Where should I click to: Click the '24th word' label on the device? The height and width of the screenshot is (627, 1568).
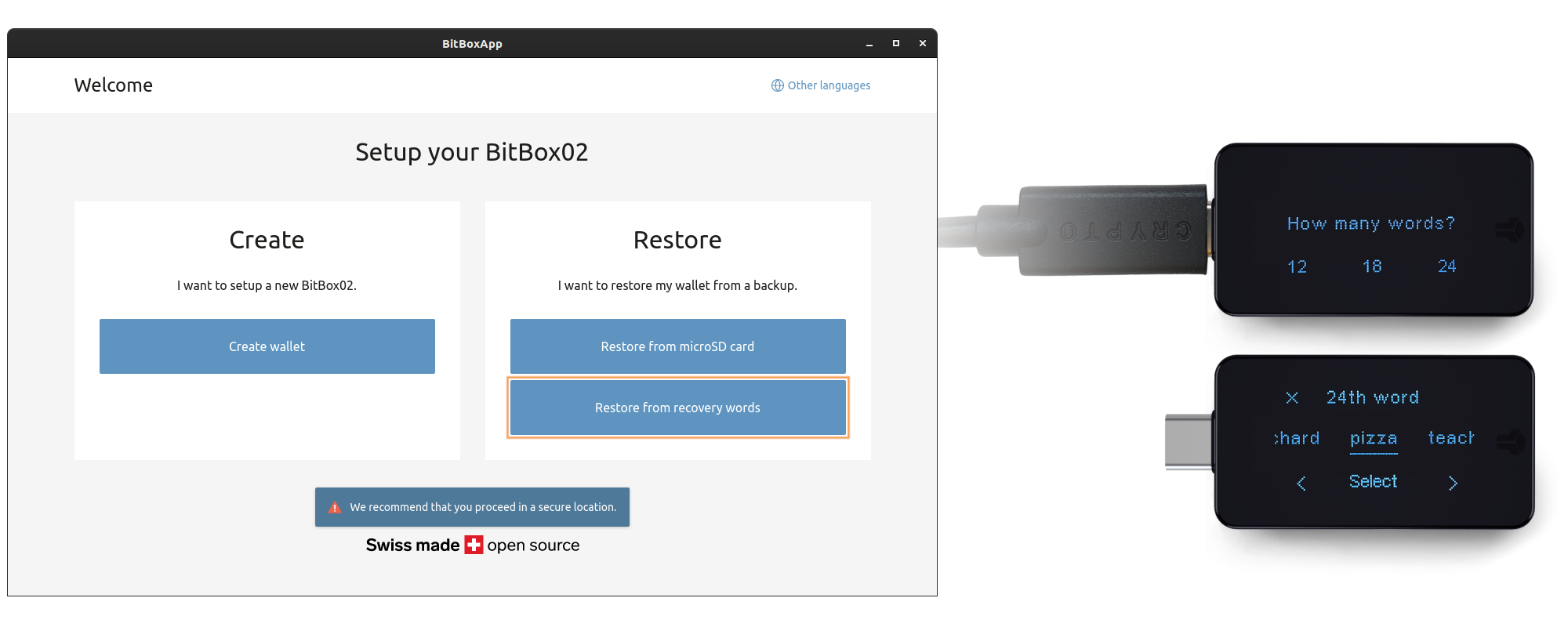point(1373,397)
